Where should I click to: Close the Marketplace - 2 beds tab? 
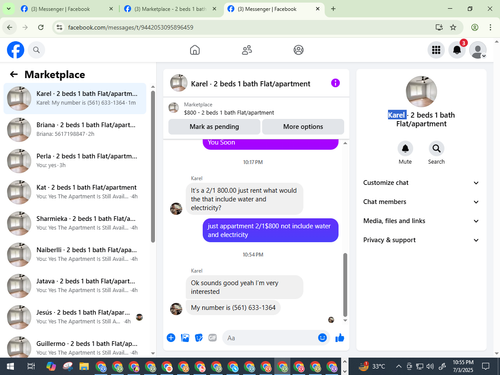coord(214,9)
